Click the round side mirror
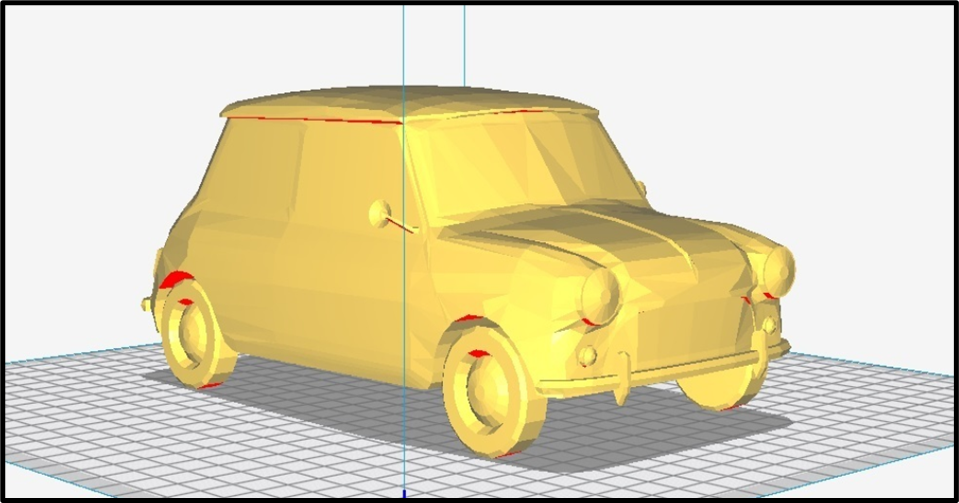This screenshot has width=959, height=503. click(380, 212)
